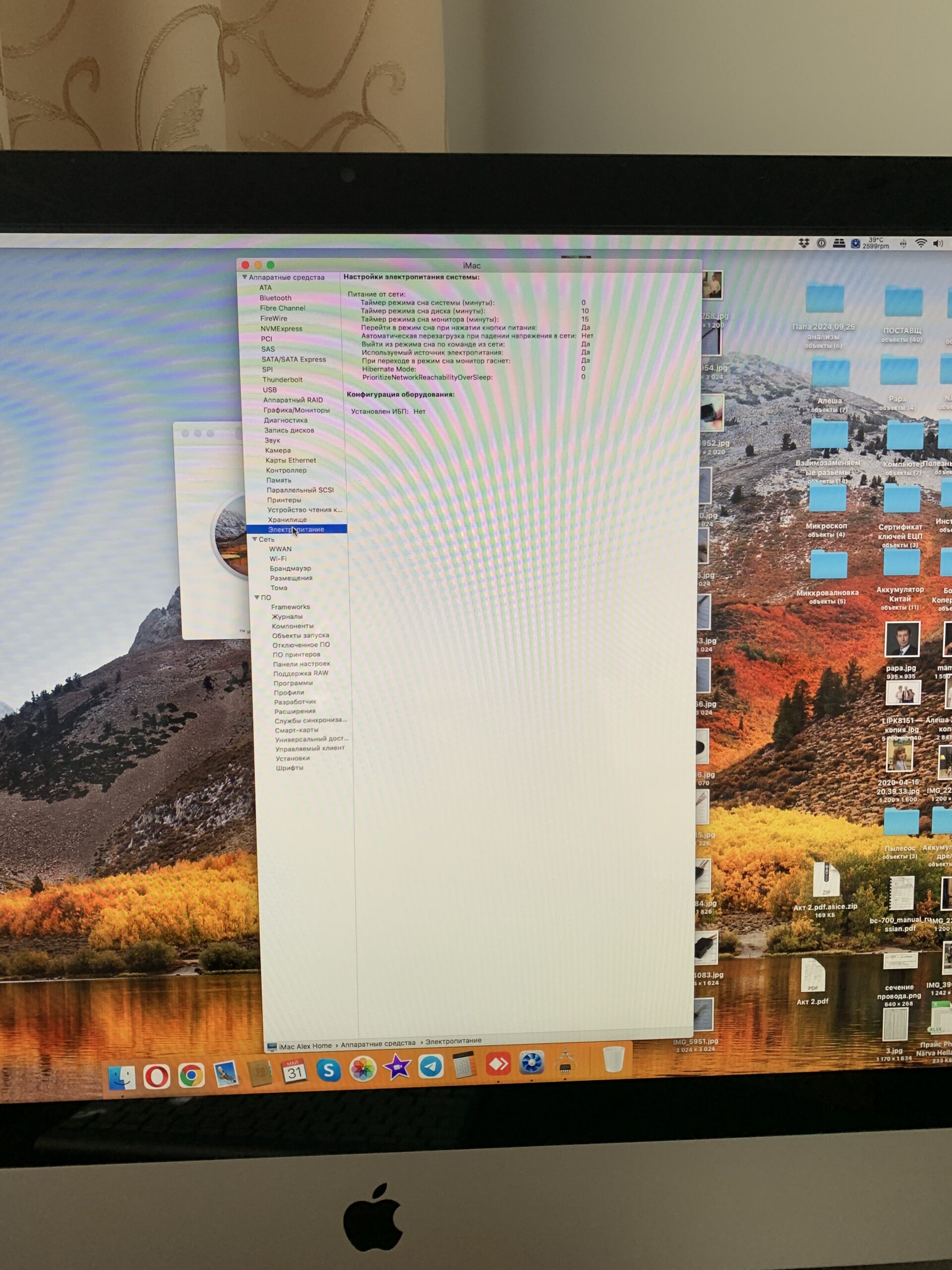Select Bluetooth in the hardware list
This screenshot has width=952, height=1270.
pos(276,298)
